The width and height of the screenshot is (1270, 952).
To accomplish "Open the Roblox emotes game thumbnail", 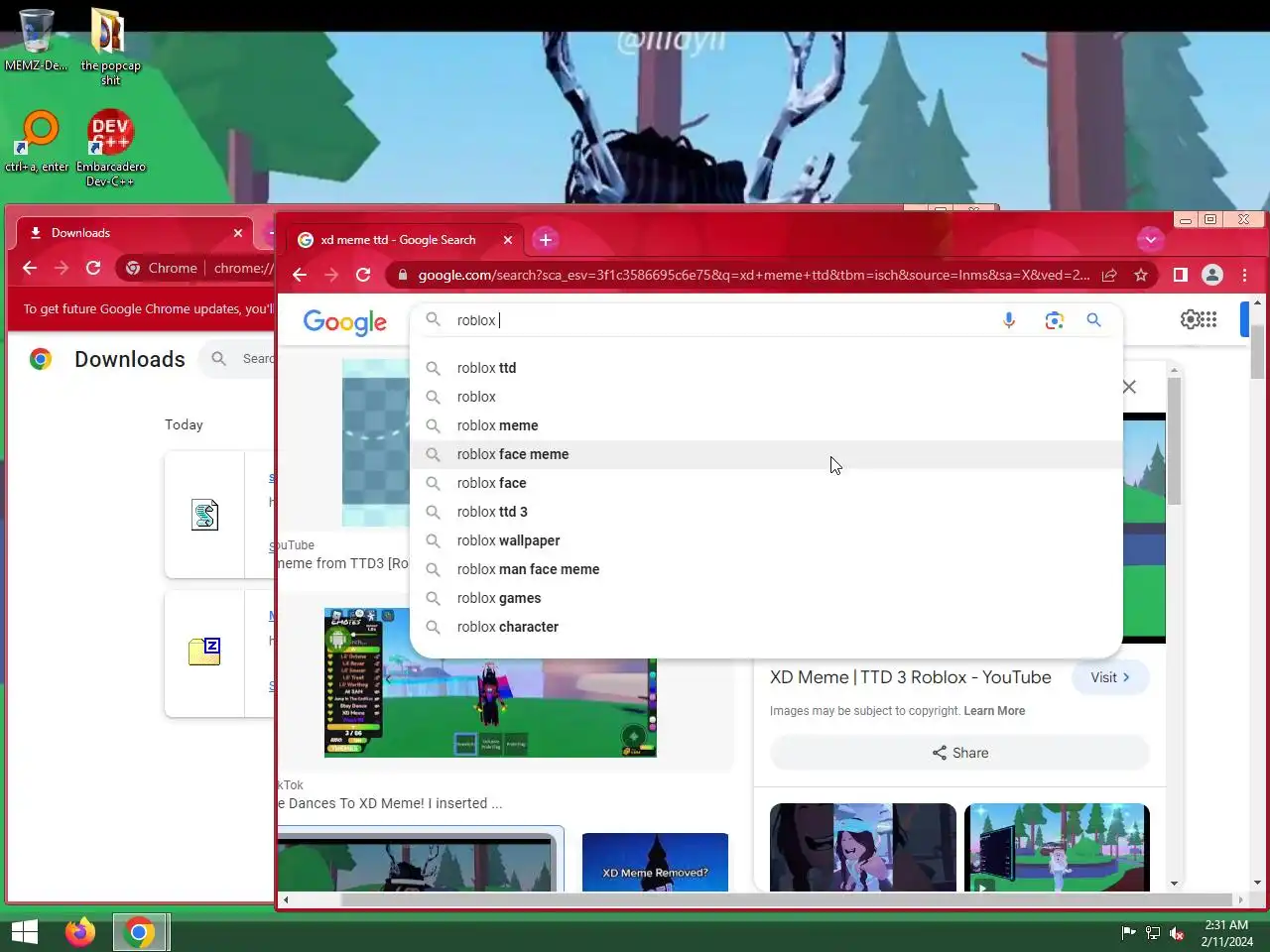I will tap(490, 683).
